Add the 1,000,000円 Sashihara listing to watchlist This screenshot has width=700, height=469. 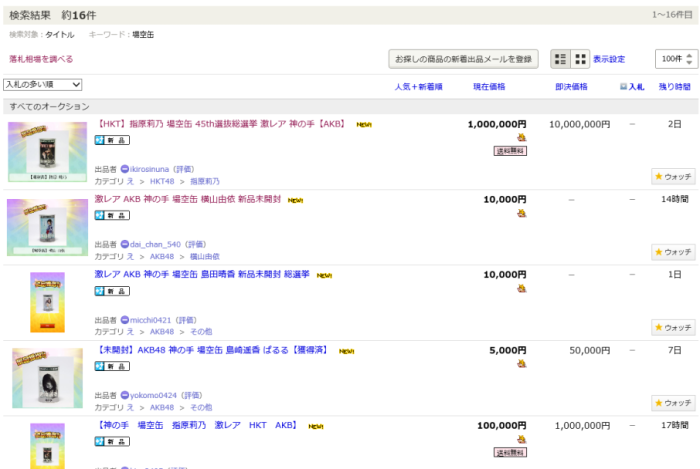[x=673, y=177]
